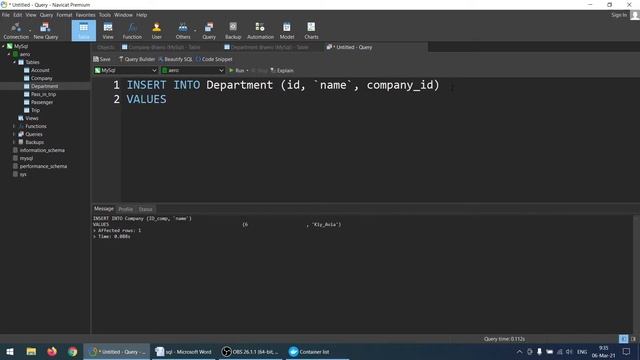Viewport: 640px width, 360px height.
Task: Collapse the MySql connection tree node
Action: (3, 46)
